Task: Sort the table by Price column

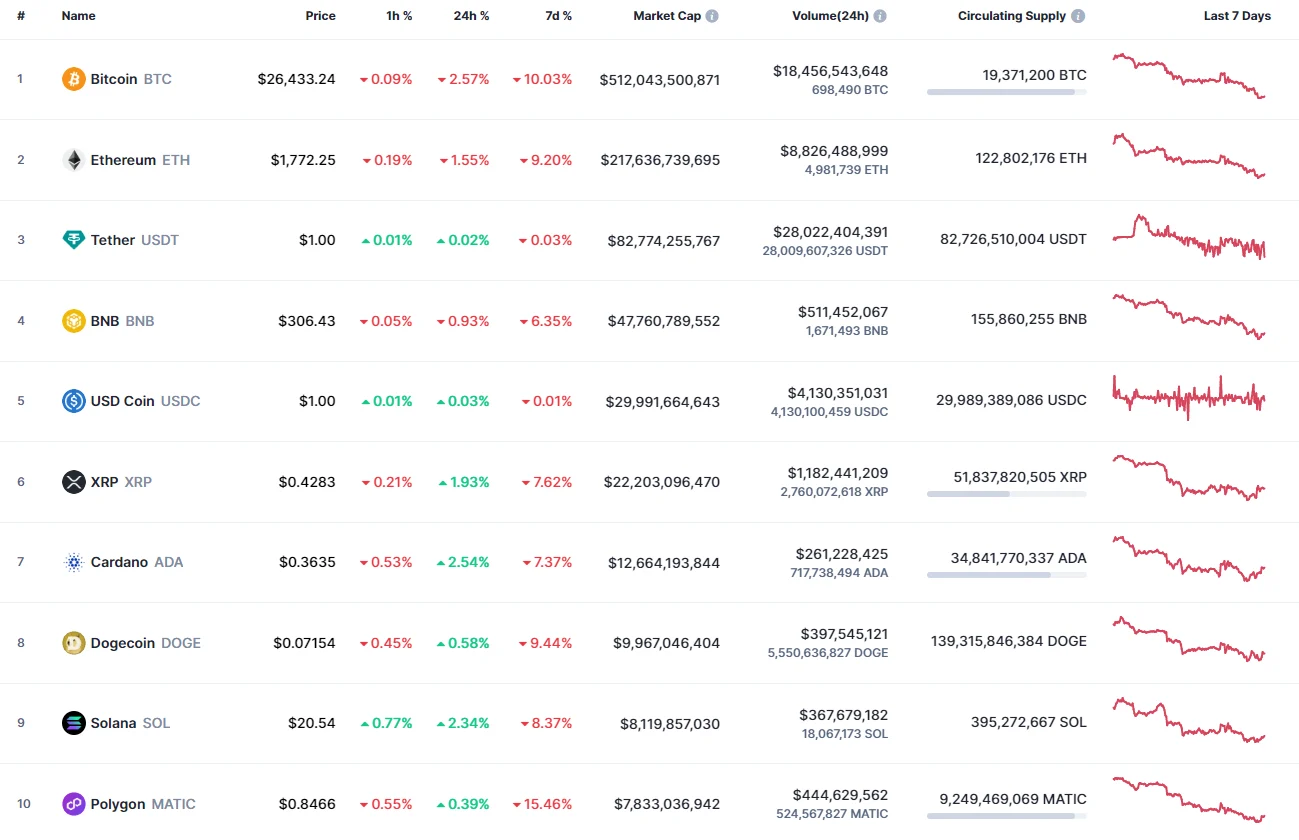Action: click(320, 15)
